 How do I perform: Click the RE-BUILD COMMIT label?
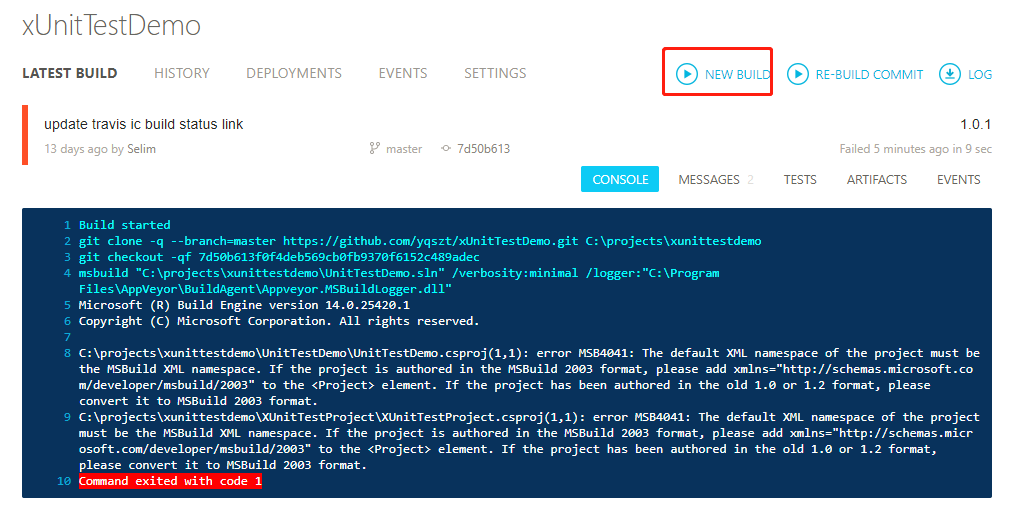[x=869, y=74]
